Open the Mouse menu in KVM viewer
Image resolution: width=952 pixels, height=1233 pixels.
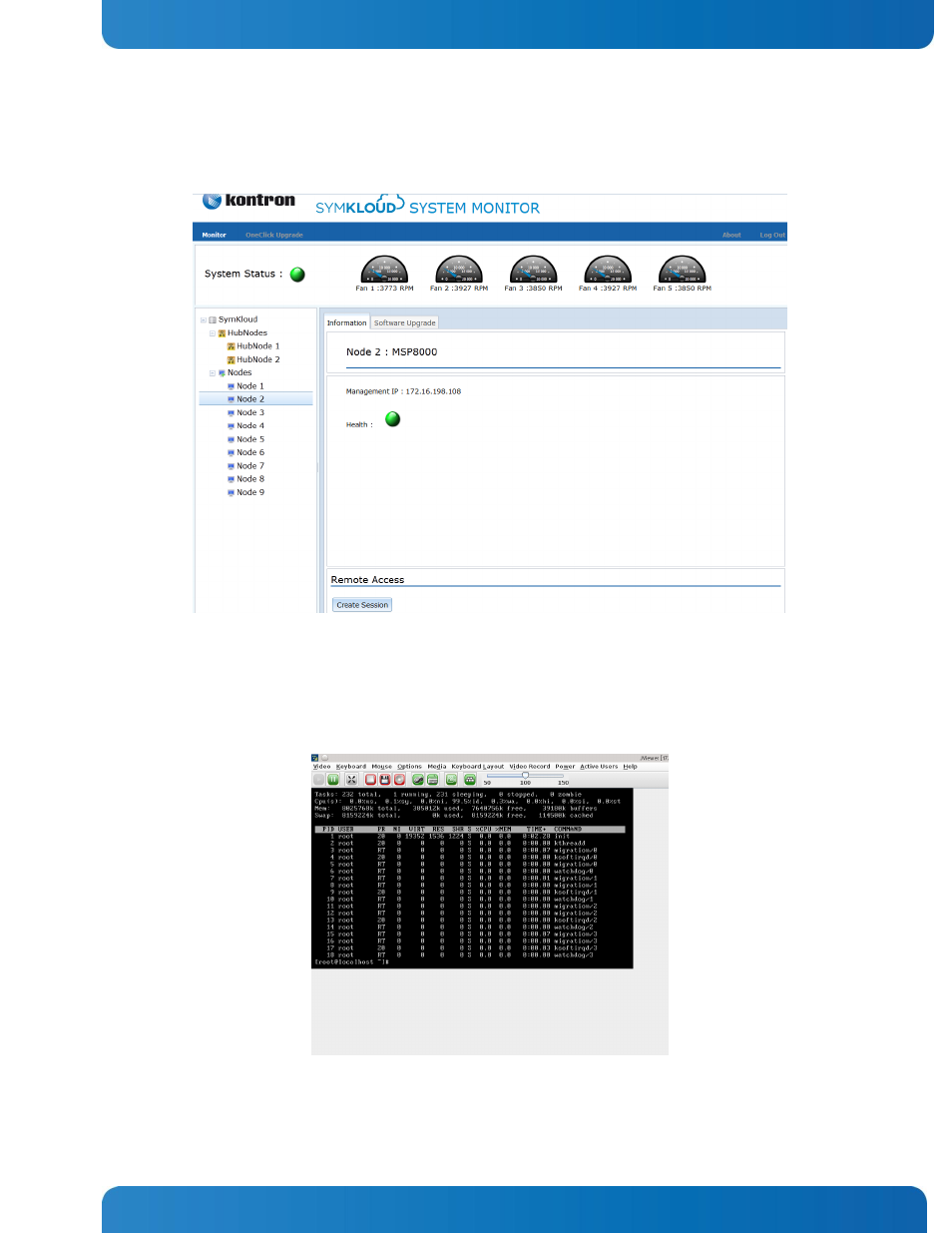coord(382,767)
